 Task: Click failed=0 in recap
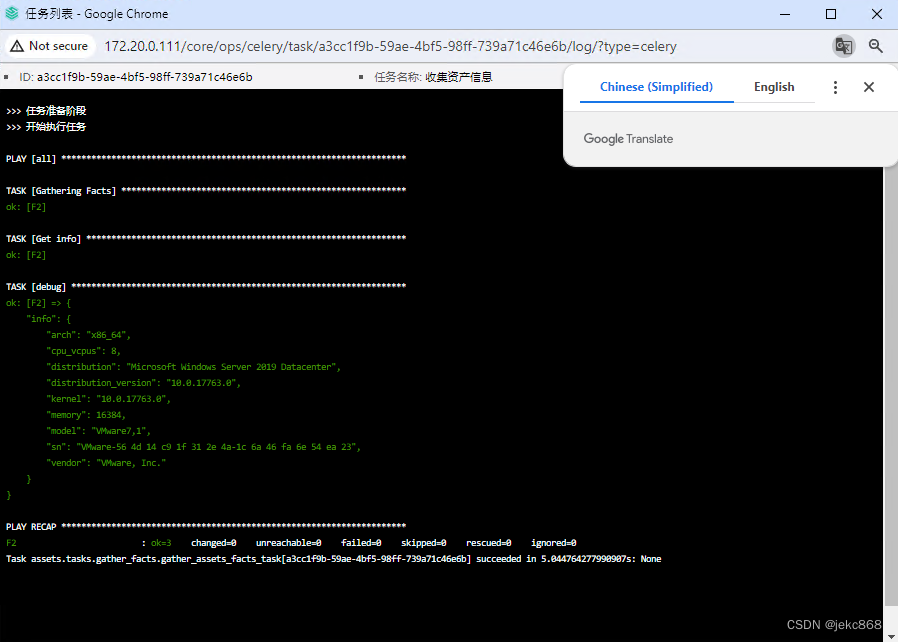tap(361, 543)
